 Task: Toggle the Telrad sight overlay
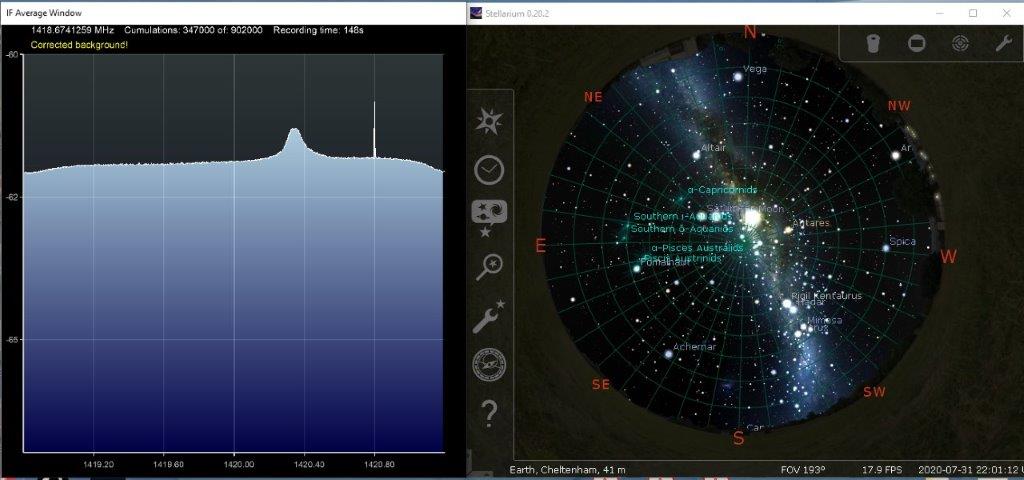[x=960, y=43]
